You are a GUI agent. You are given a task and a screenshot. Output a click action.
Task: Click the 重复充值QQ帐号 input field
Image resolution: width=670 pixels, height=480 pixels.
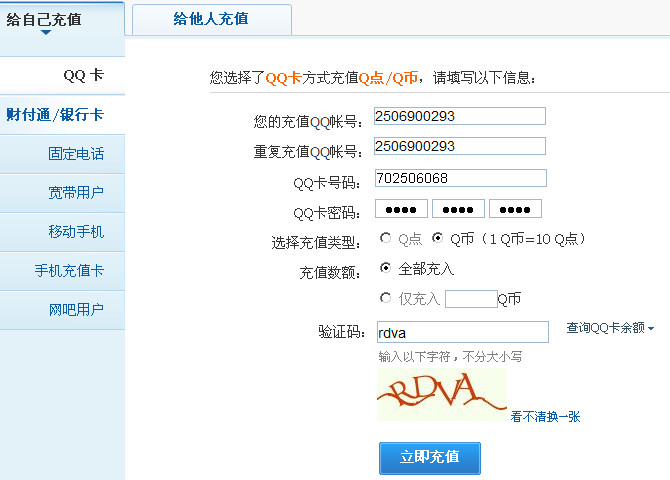point(460,146)
